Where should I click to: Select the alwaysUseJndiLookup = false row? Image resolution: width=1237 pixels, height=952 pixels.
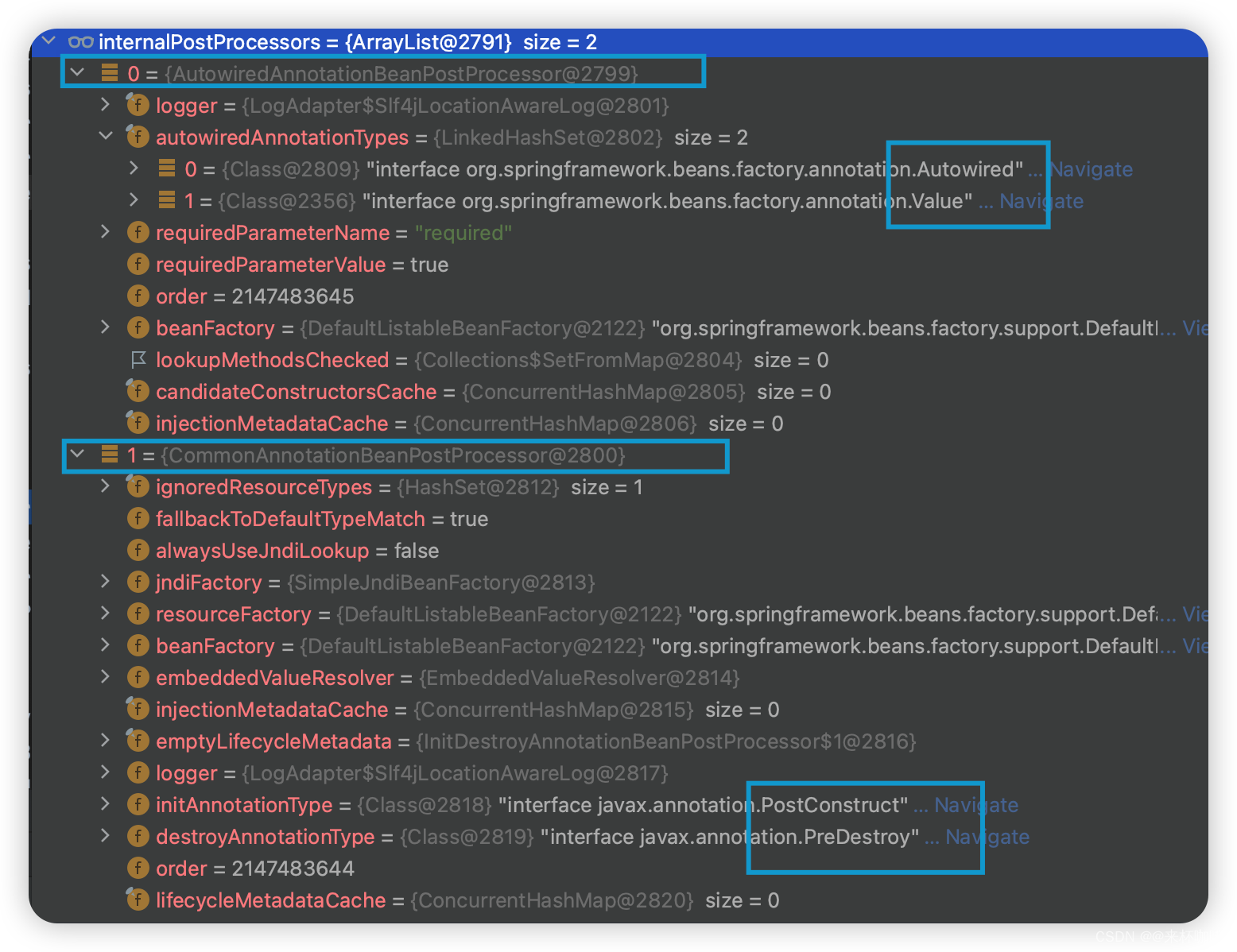click(618, 550)
